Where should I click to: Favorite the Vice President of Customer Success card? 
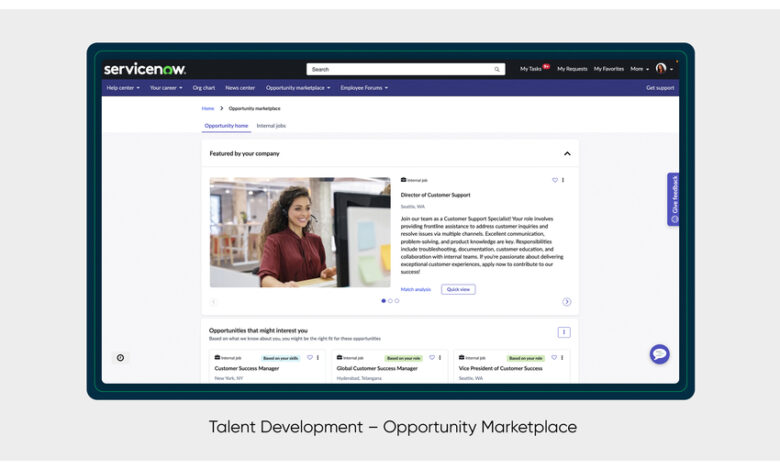coord(554,358)
